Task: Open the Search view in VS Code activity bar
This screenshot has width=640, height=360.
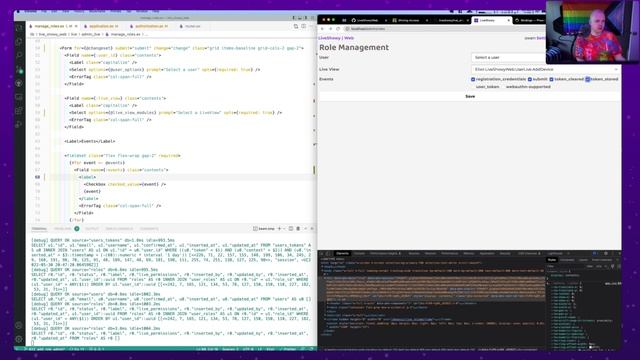Action: pyautogui.click(x=19, y=55)
